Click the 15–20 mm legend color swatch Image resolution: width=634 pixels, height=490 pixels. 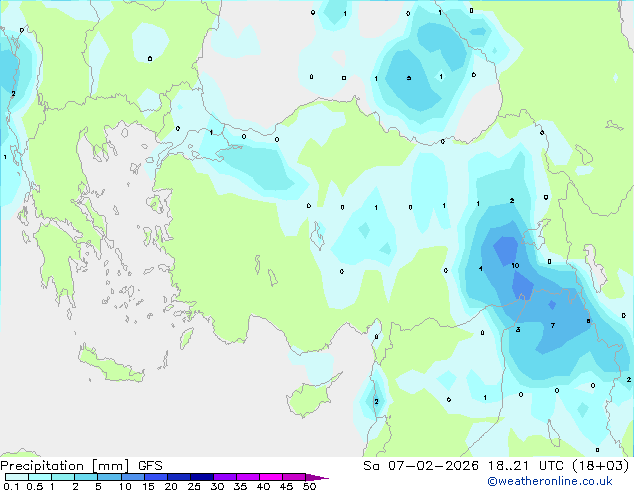(156, 477)
